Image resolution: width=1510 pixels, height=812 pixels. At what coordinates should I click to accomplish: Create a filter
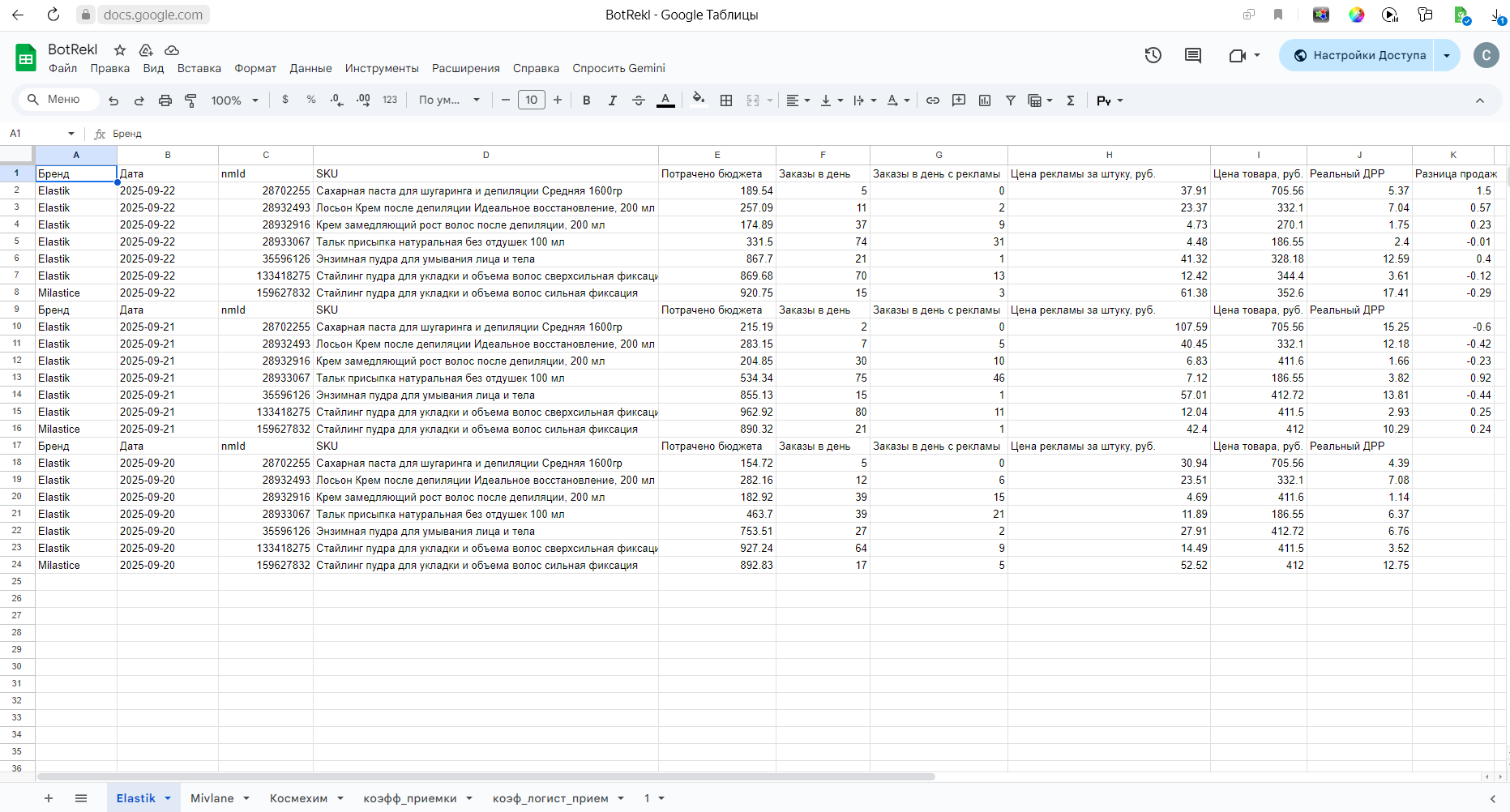pos(1011,100)
